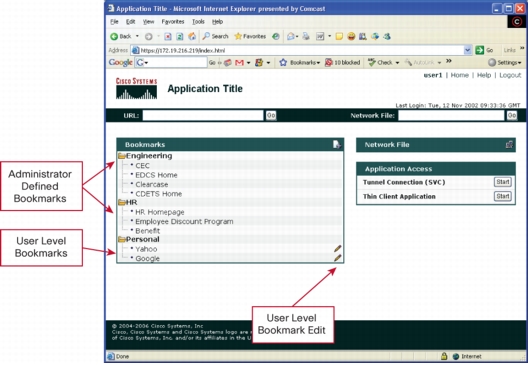529x365 pixels.
Task: Click the Help link in page header
Action: (484, 75)
